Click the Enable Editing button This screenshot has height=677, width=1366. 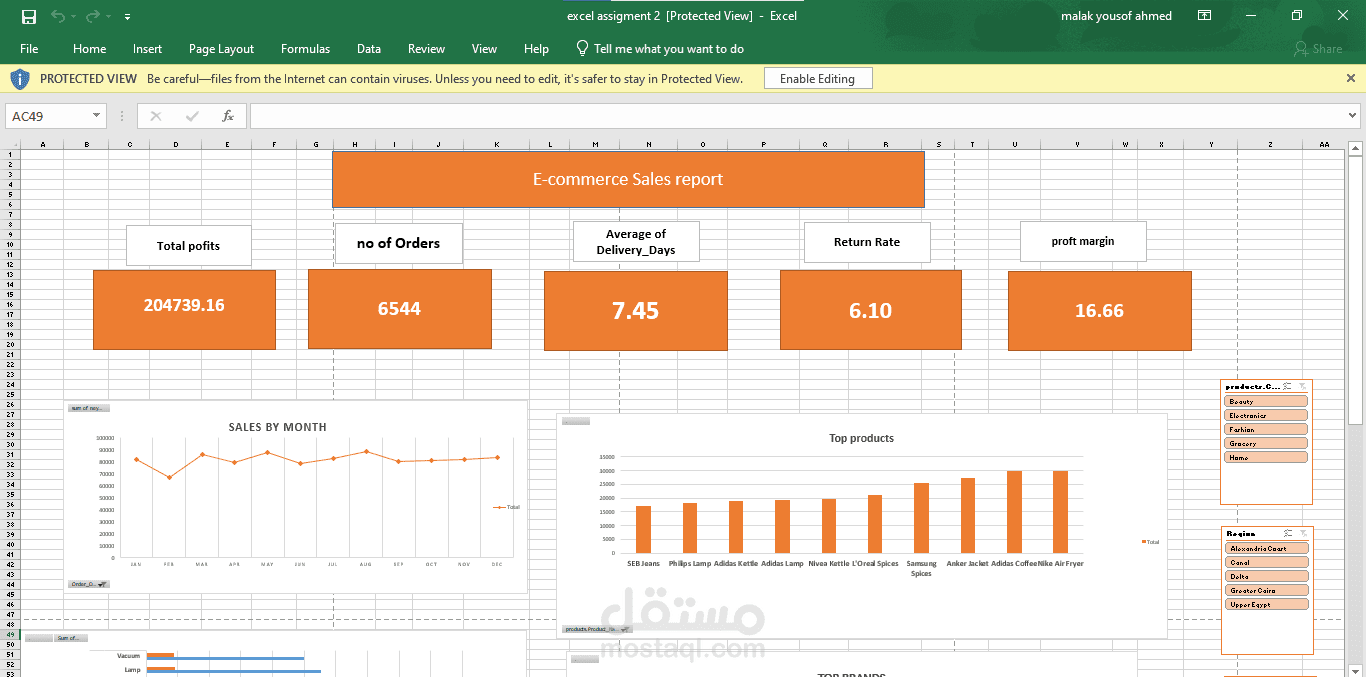click(x=817, y=78)
